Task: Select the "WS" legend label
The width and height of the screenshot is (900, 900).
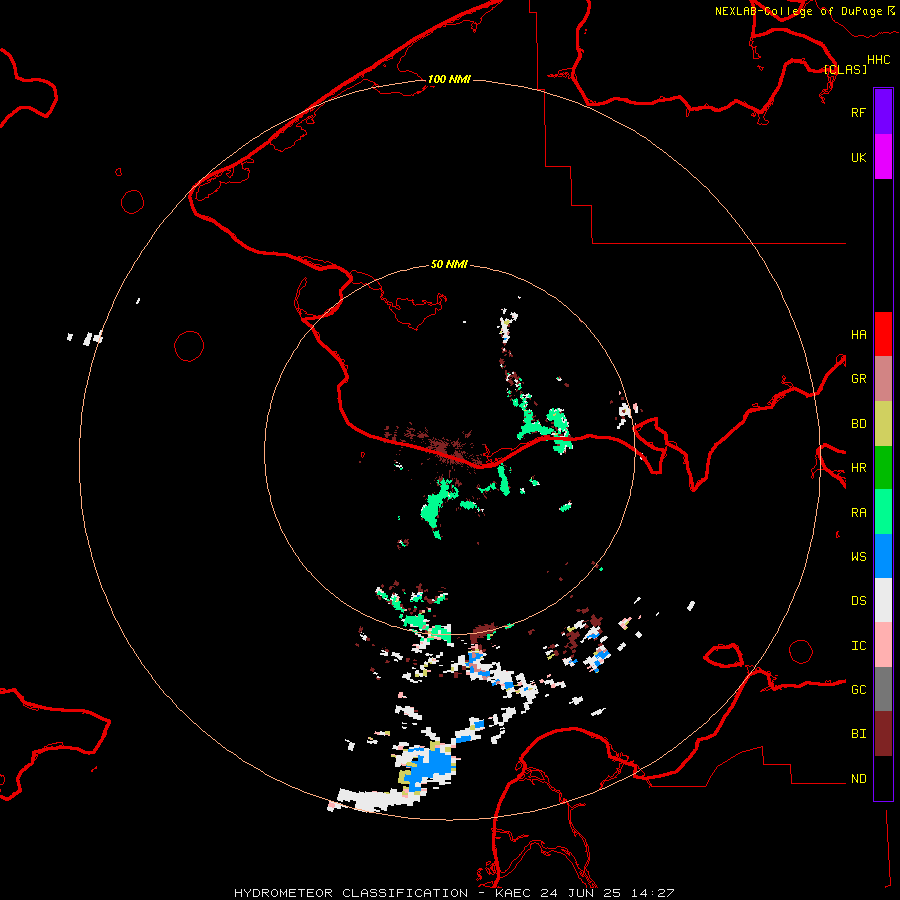Action: click(858, 557)
